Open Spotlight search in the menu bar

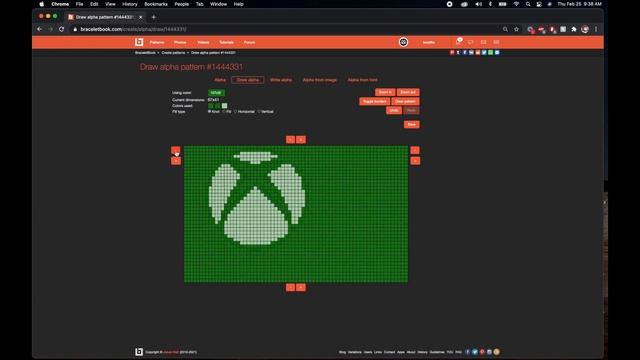click(528, 4)
